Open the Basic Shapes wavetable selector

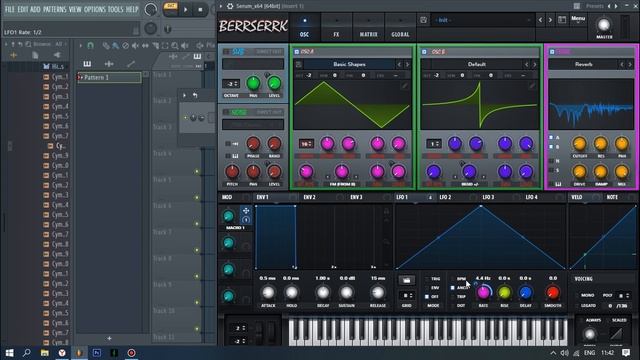tap(349, 64)
